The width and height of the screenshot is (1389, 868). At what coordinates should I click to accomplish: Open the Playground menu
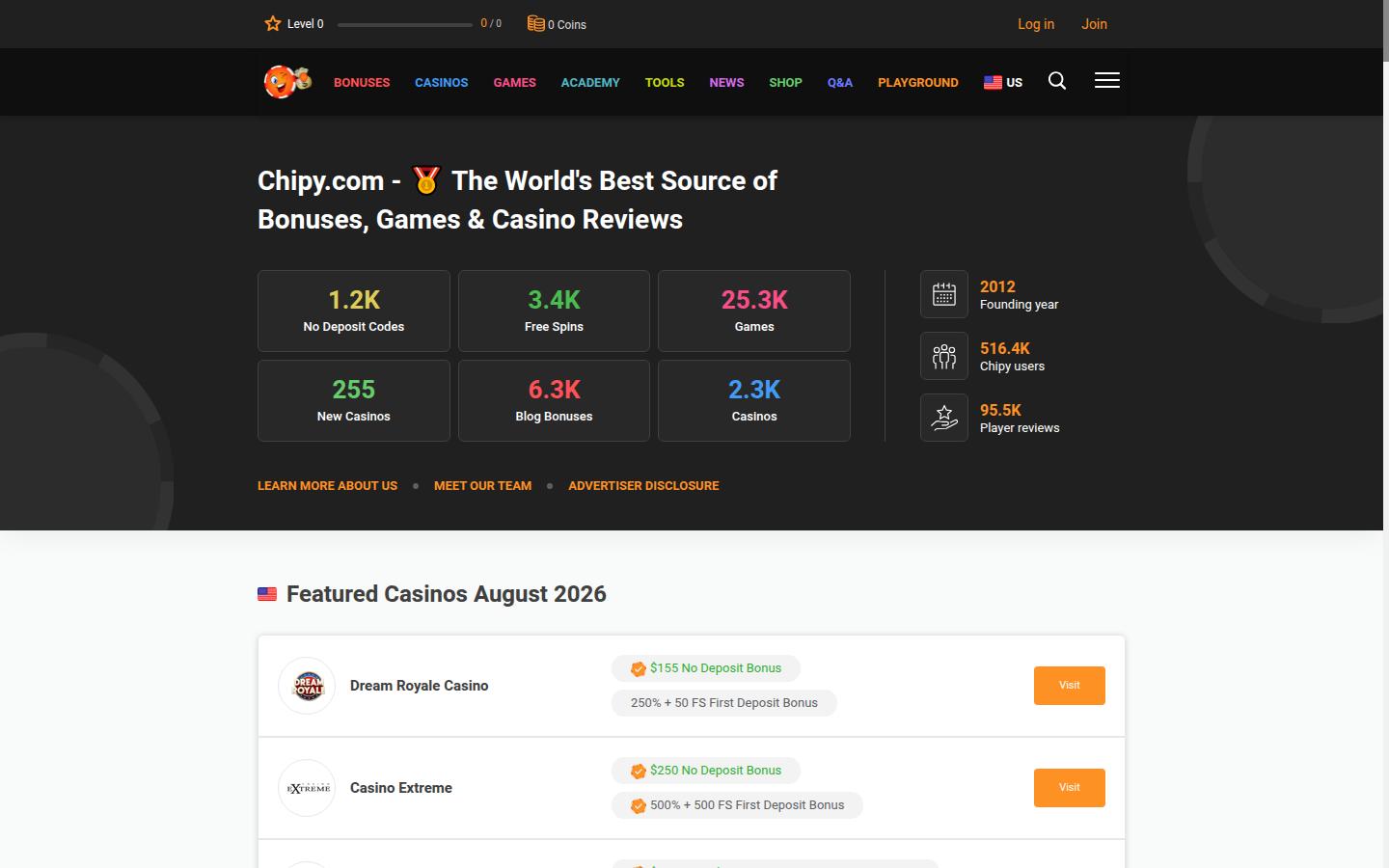coord(918,82)
